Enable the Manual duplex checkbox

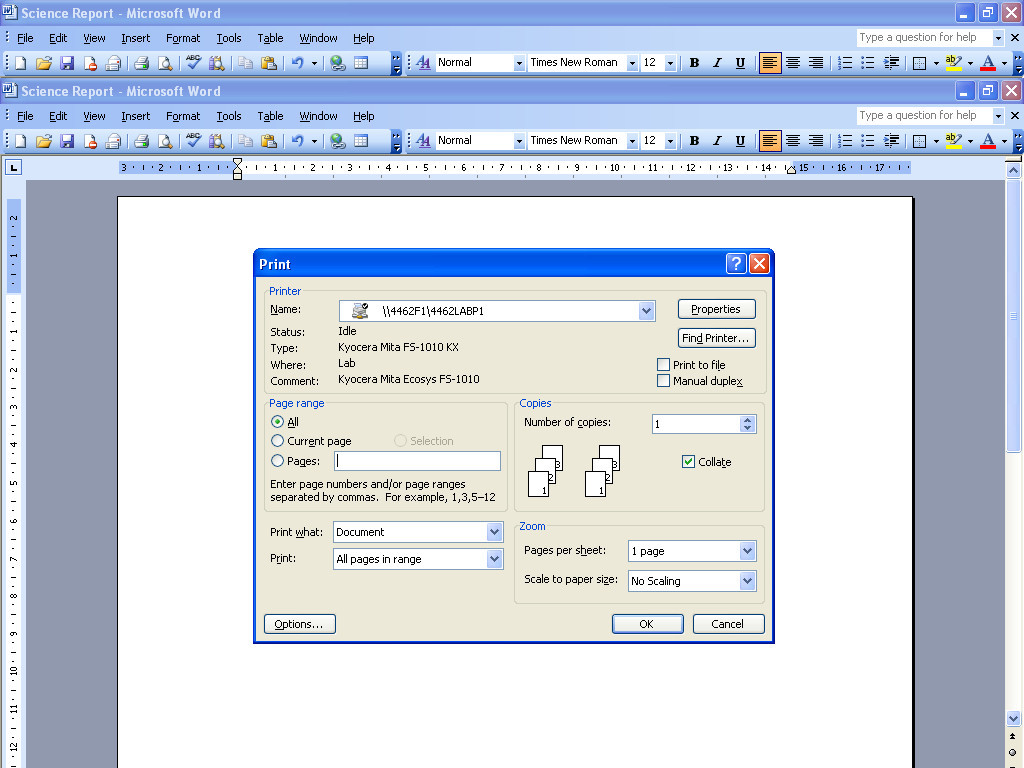click(x=664, y=381)
